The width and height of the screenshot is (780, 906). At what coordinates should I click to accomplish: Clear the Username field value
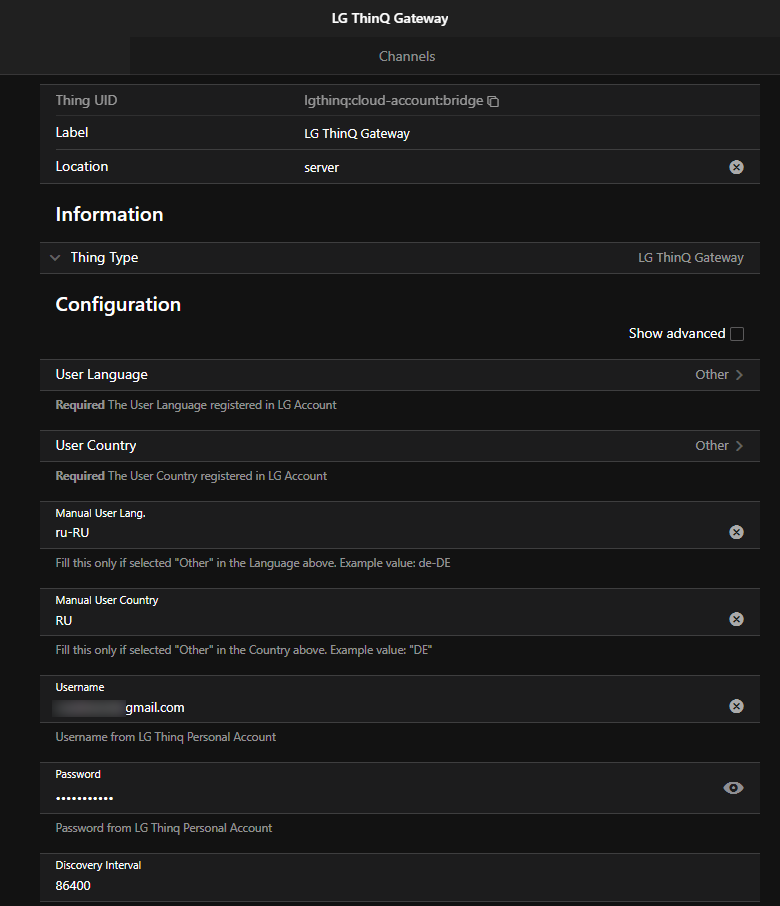coord(736,706)
